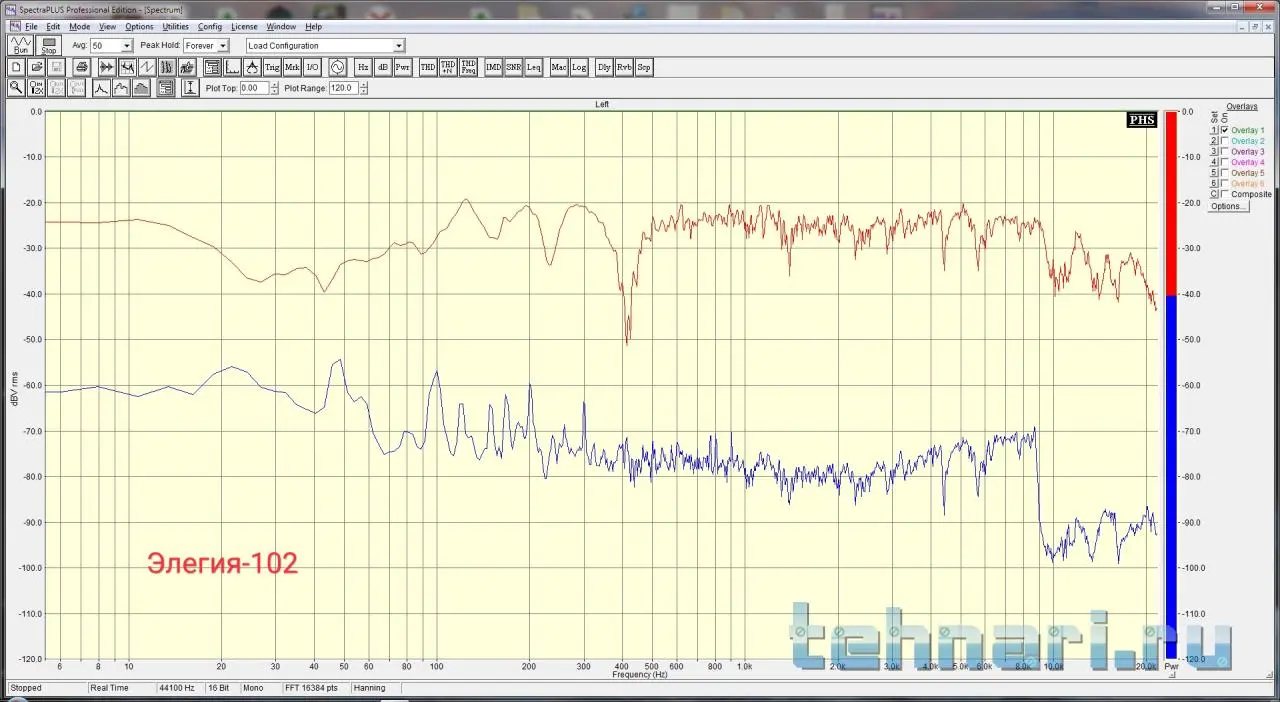The image size is (1280, 702).
Task: Click the Plot Range value field
Action: pyautogui.click(x=343, y=88)
